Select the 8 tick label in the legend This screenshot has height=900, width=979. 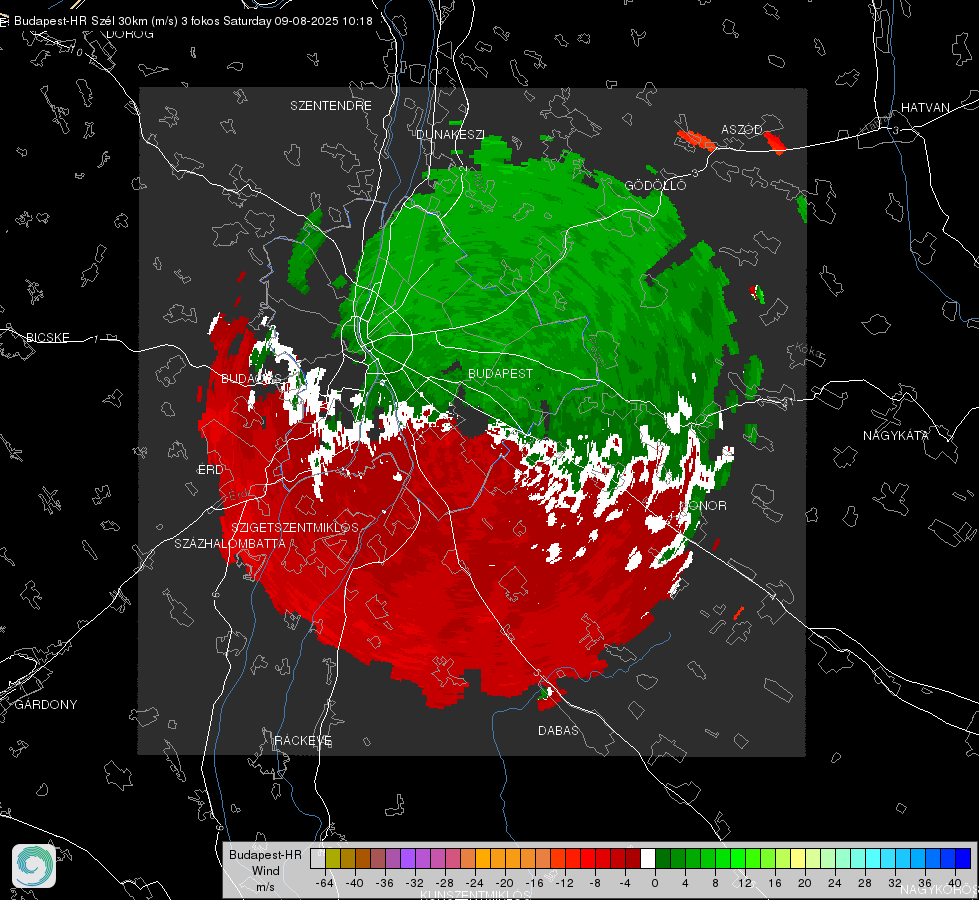tap(715, 883)
